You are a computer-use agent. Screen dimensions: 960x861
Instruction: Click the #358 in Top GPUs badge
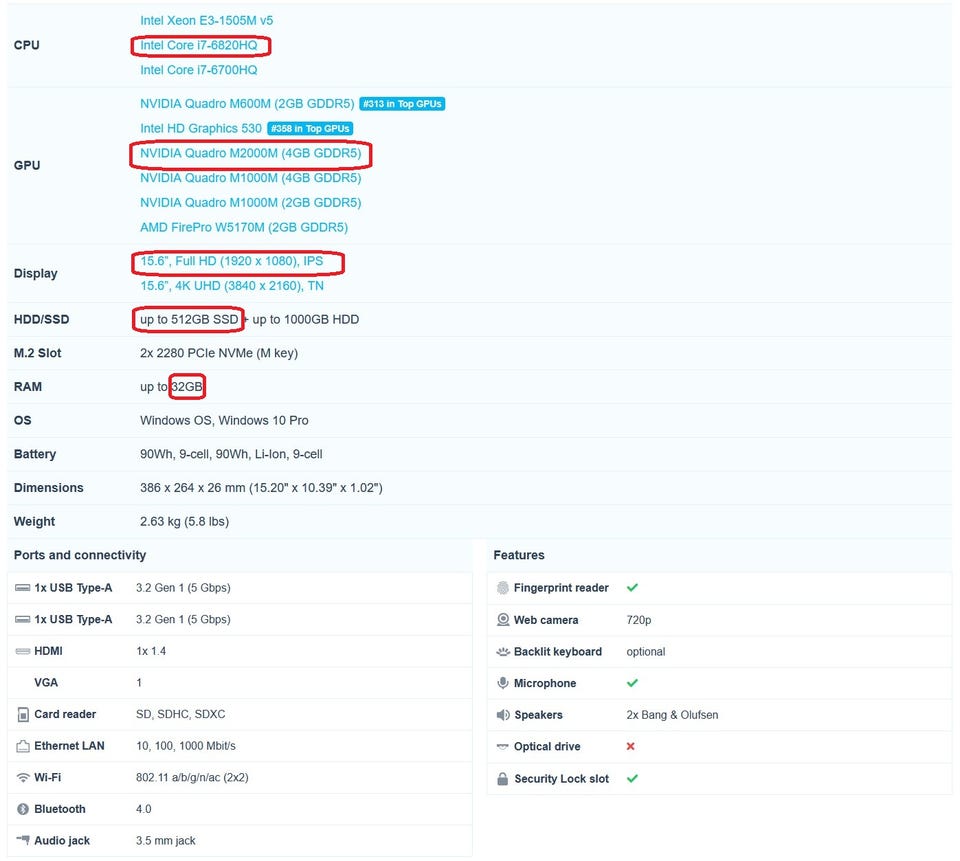pyautogui.click(x=310, y=129)
